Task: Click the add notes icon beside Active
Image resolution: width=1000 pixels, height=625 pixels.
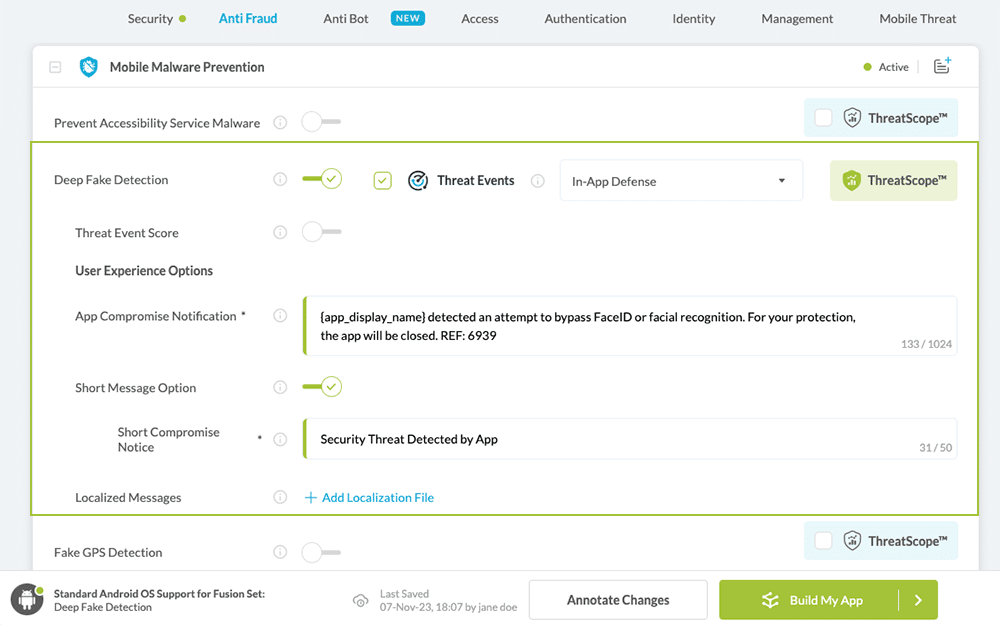Action: pyautogui.click(x=941, y=67)
